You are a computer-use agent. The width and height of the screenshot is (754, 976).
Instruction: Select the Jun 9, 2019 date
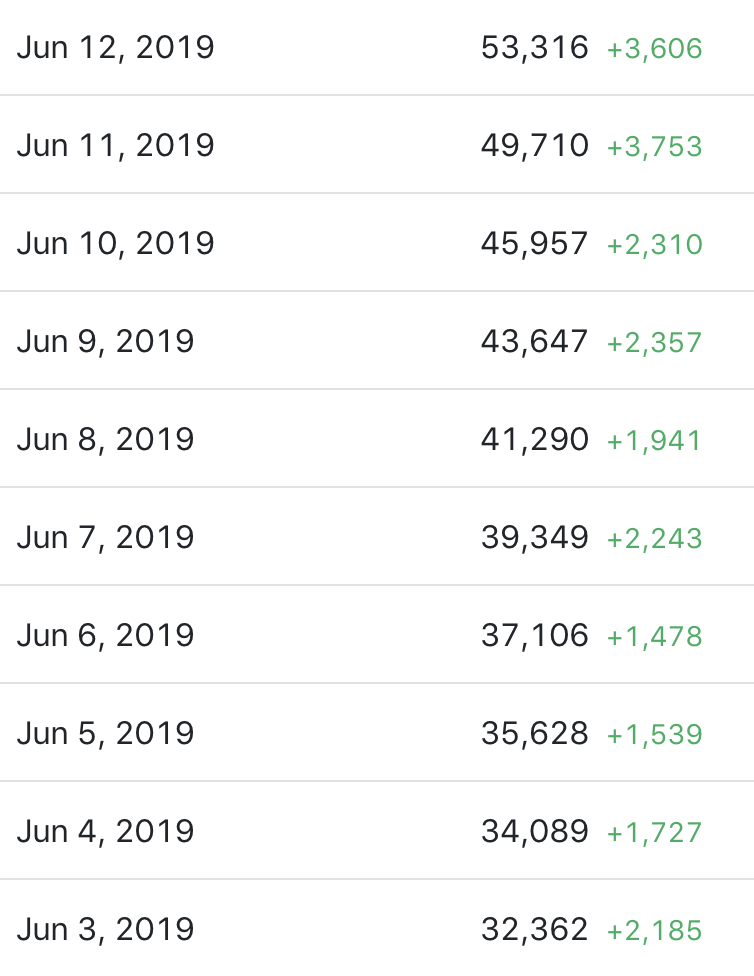click(x=105, y=342)
